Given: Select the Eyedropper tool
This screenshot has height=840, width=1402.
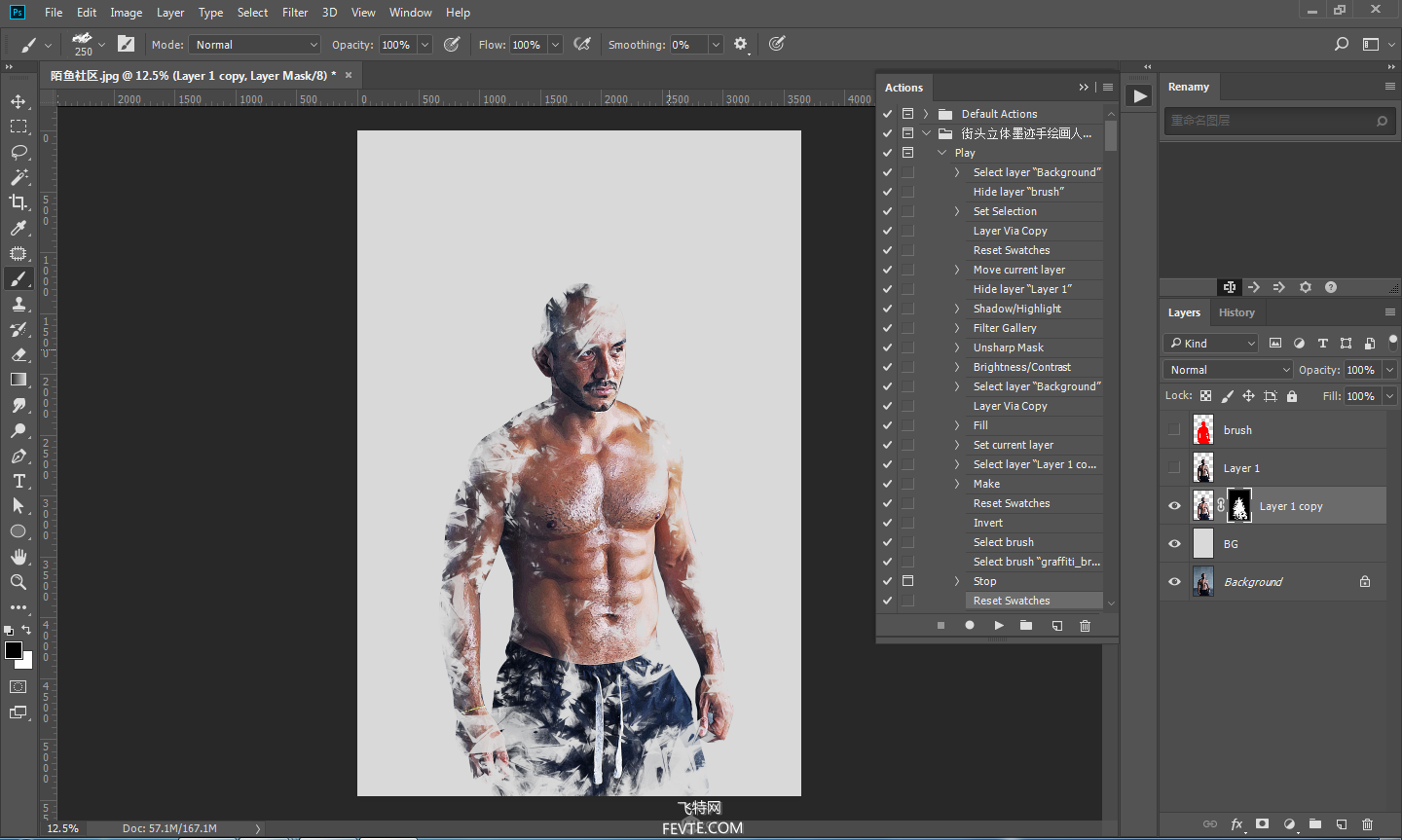Looking at the screenshot, I should [x=18, y=228].
